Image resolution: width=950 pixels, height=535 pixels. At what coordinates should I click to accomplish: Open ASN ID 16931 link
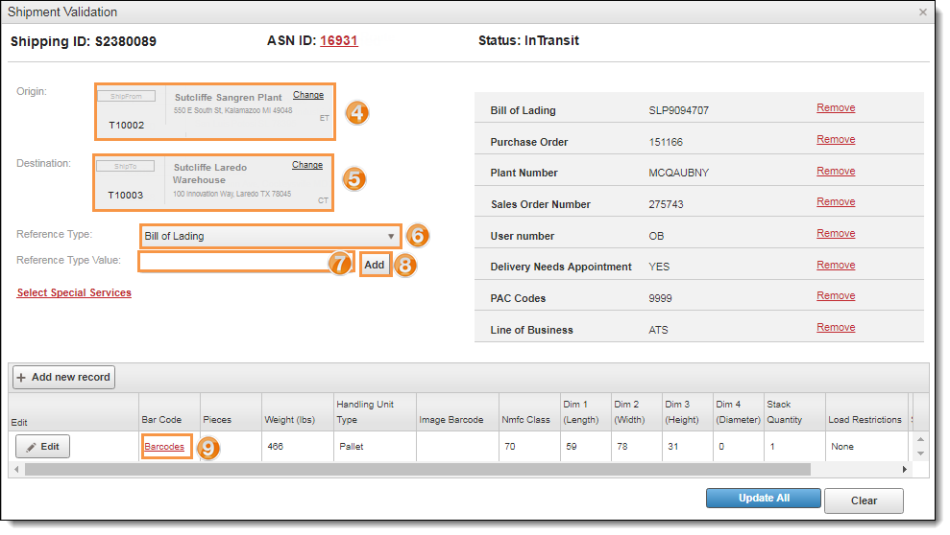(338, 41)
